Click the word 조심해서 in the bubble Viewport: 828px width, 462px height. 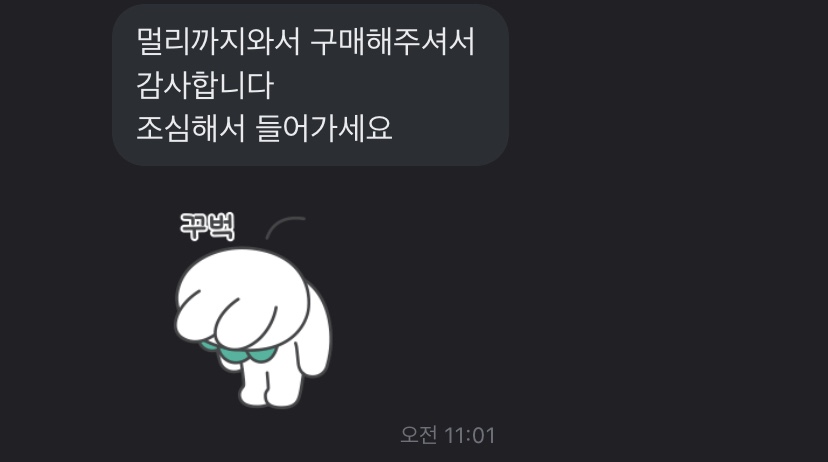(x=191, y=128)
